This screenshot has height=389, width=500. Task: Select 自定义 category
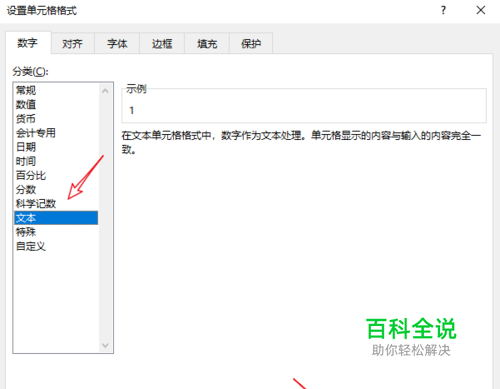56,246
